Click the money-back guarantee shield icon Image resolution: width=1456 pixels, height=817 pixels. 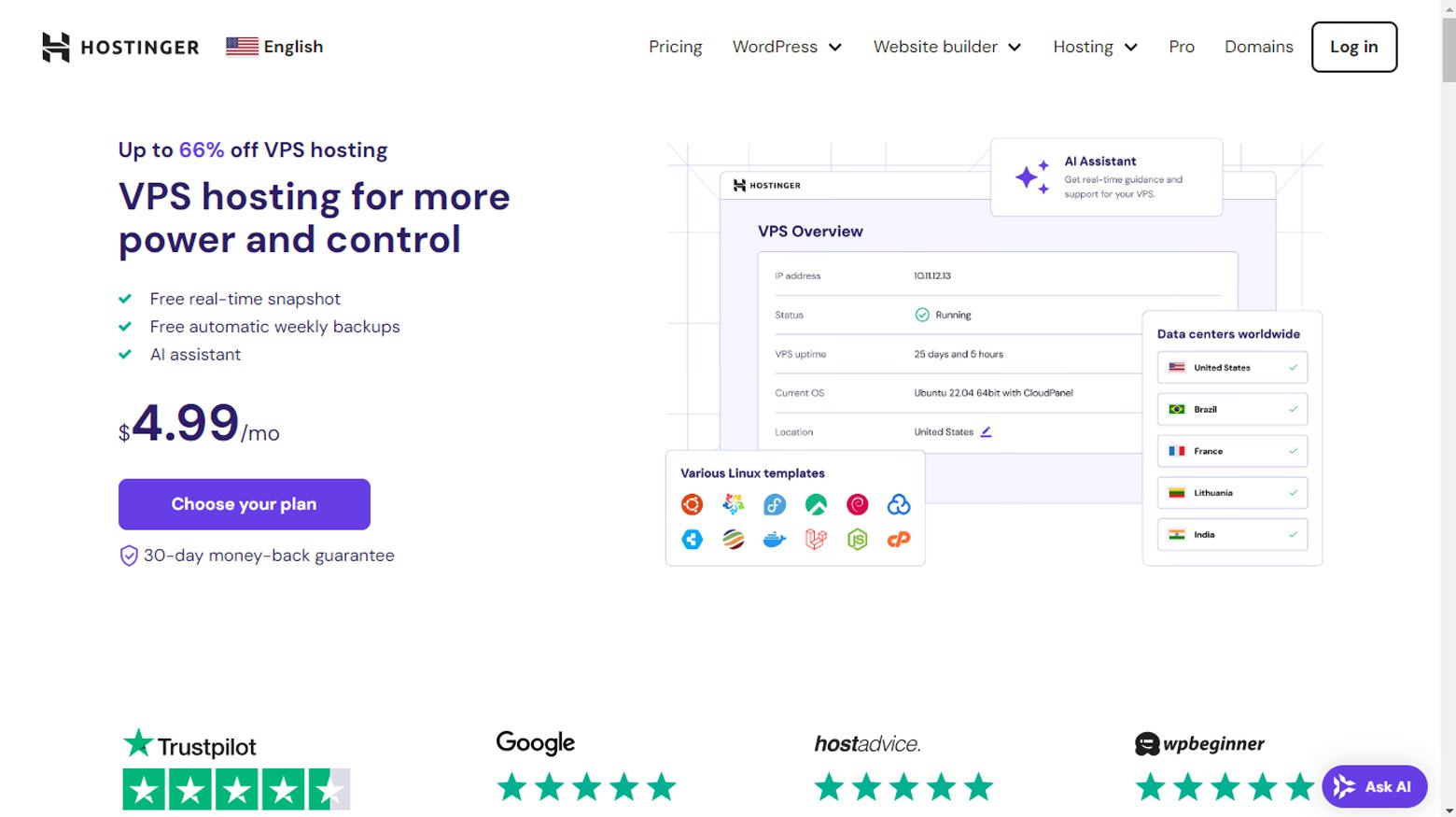(x=129, y=556)
